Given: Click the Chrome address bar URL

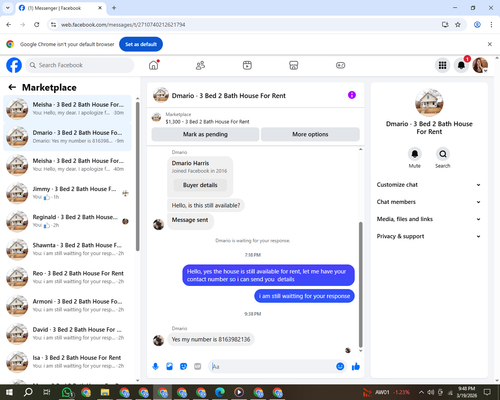Looking at the screenshot, I should click(123, 25).
